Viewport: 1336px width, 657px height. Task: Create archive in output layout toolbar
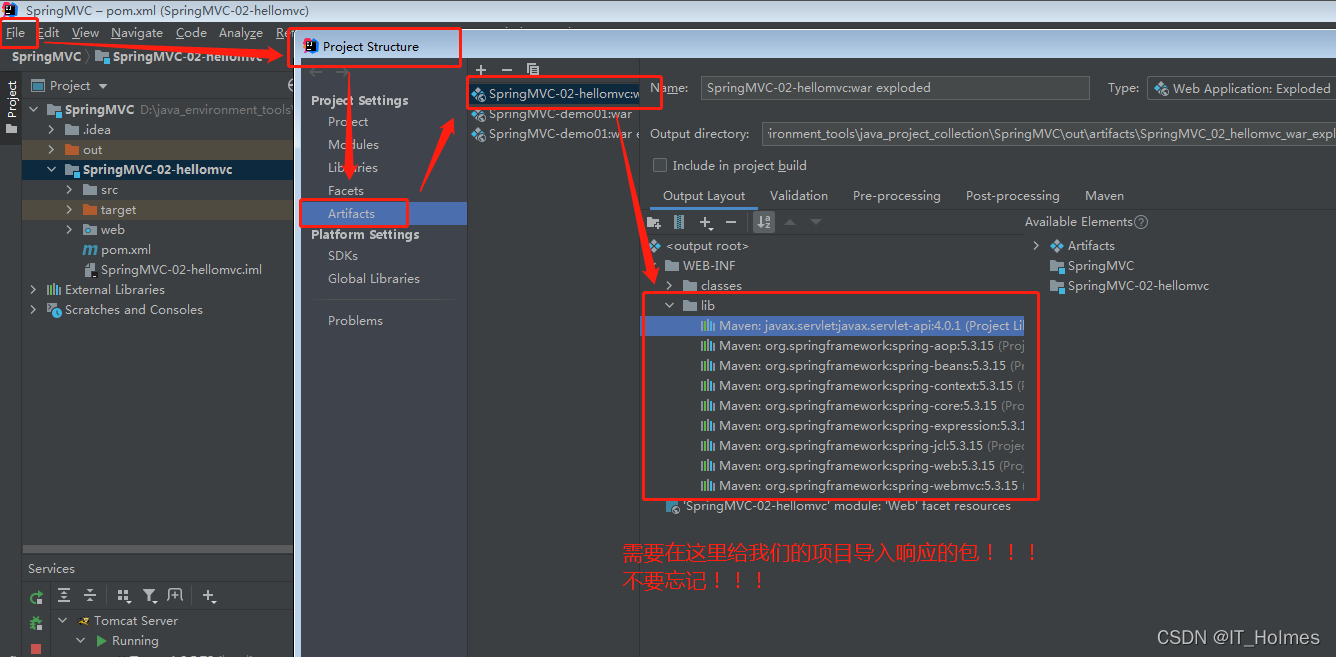coord(679,222)
